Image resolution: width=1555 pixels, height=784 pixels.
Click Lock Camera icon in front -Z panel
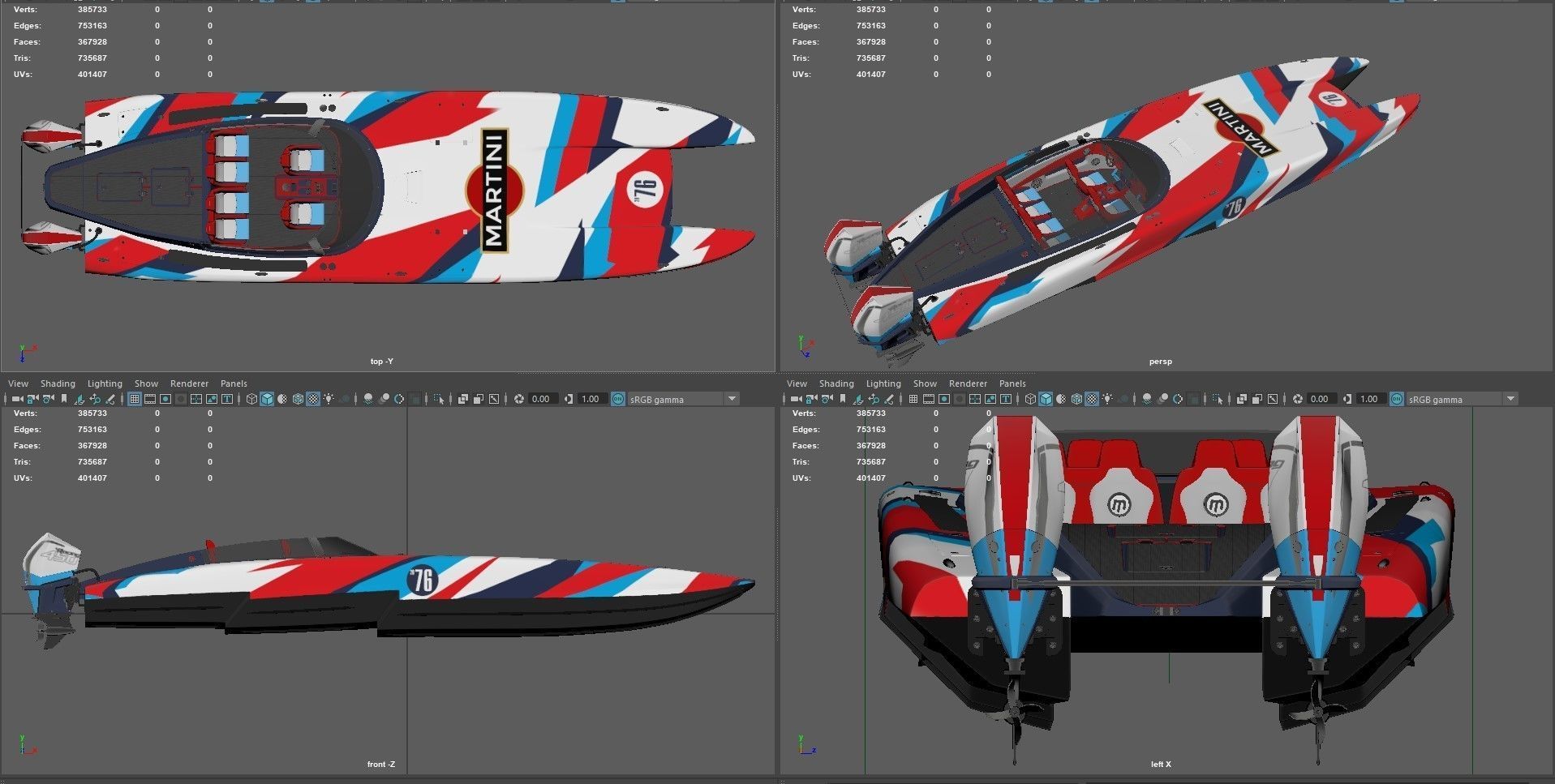(32, 399)
